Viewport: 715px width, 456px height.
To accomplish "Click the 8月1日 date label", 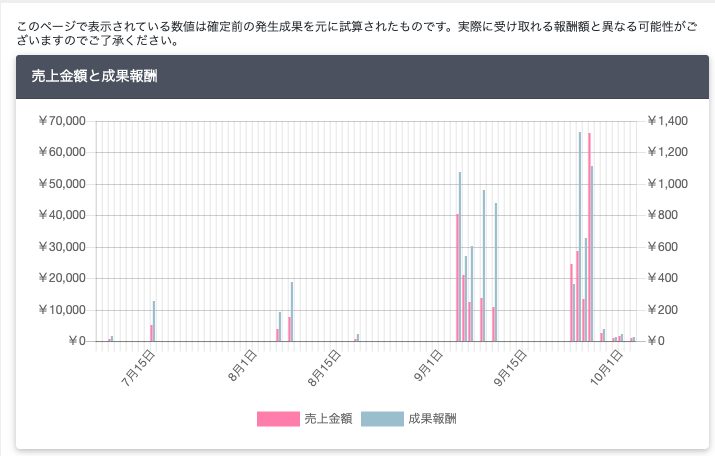I will (x=243, y=366).
